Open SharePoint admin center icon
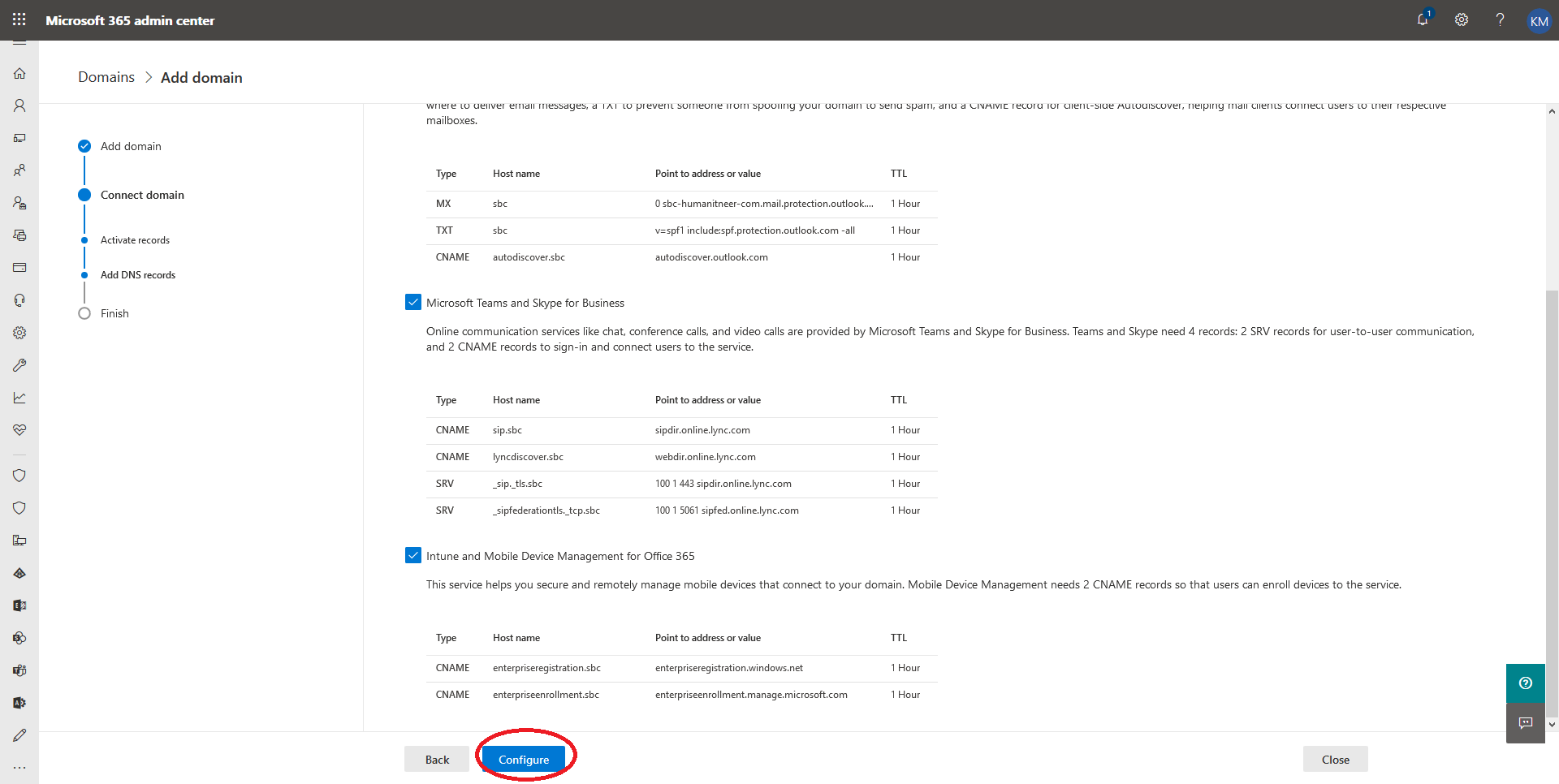The height and width of the screenshot is (784, 1559). tap(19, 638)
